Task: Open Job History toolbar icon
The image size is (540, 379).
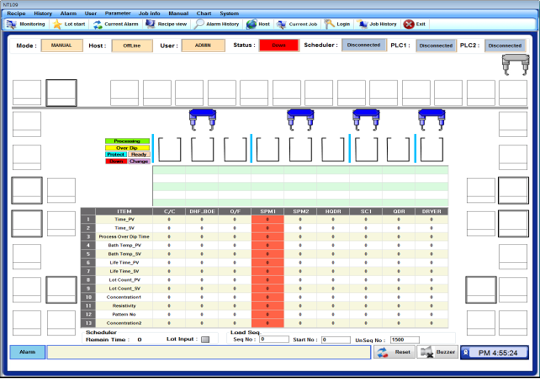Action: [x=362, y=24]
